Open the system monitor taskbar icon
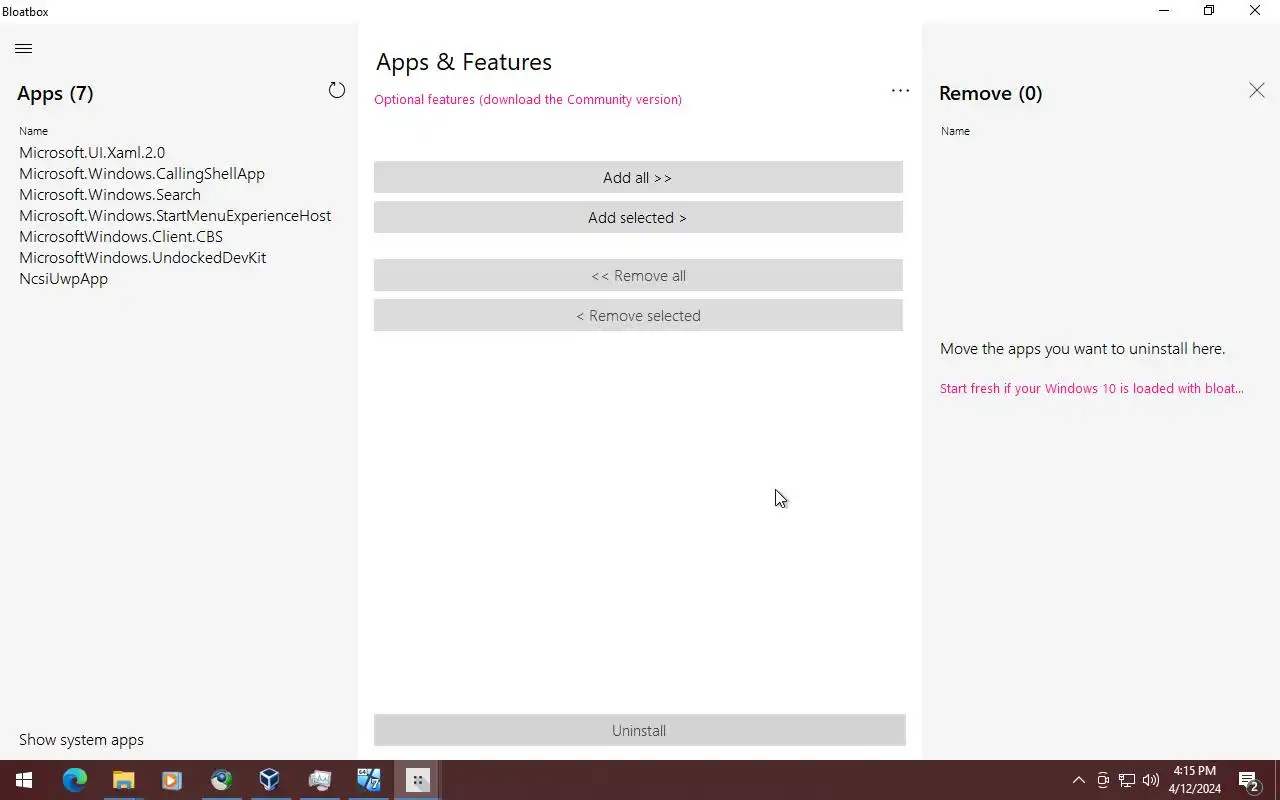This screenshot has width=1280, height=800. tap(319, 780)
